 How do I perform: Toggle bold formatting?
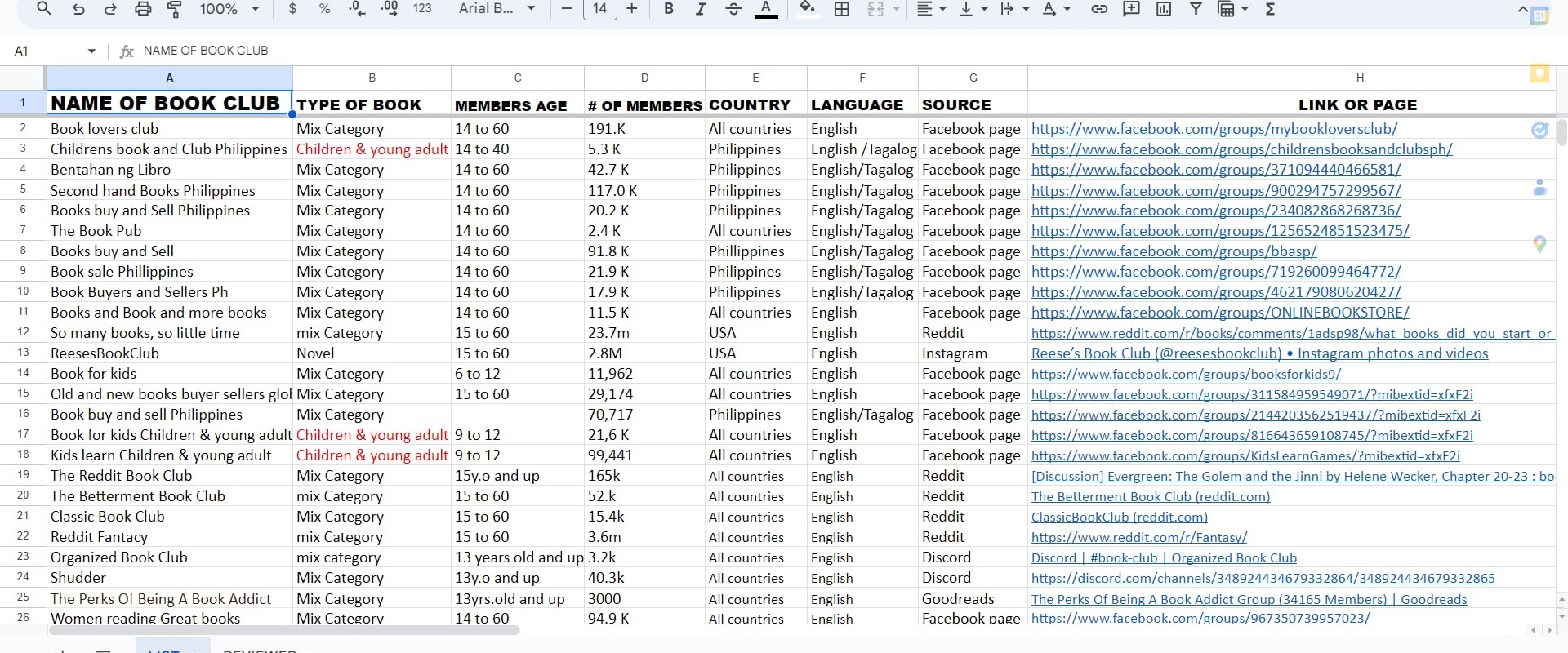pyautogui.click(x=669, y=9)
